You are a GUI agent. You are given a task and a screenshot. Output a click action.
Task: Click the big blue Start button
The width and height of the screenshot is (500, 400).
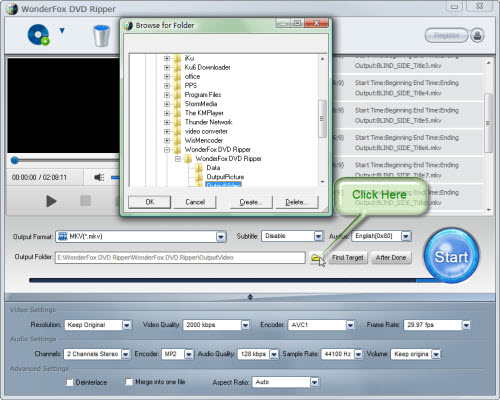coord(451,256)
